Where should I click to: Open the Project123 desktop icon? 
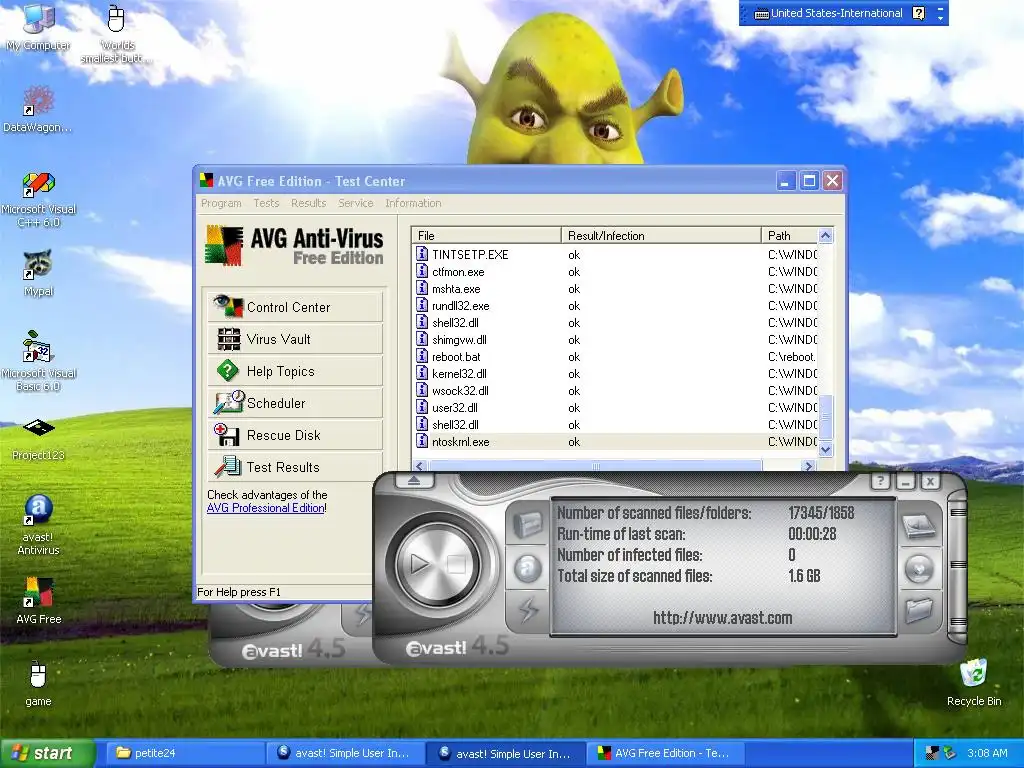point(39,439)
